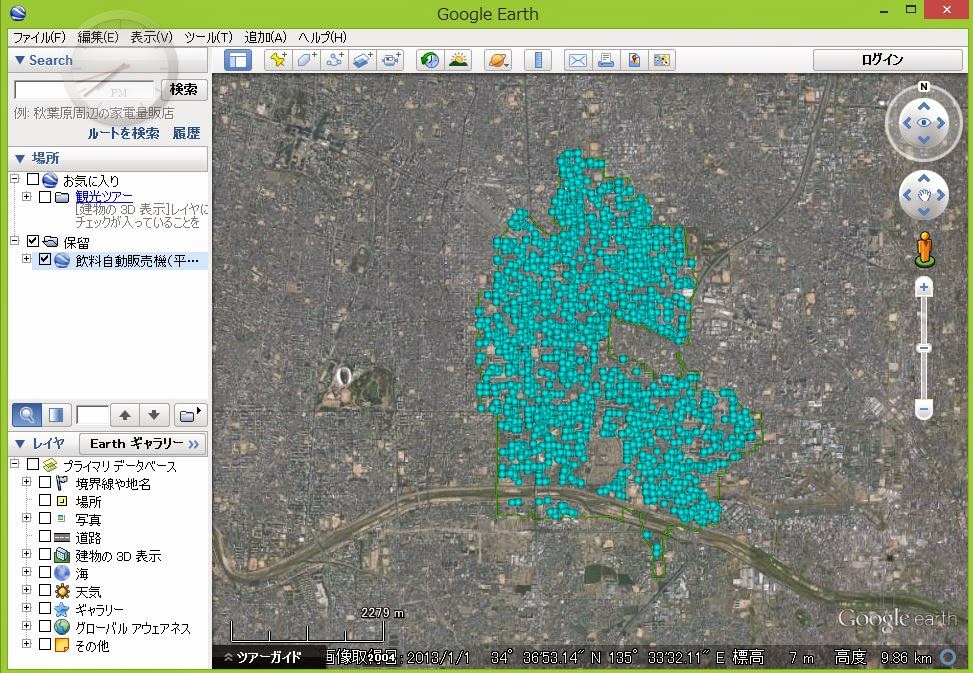This screenshot has width=973, height=673.
Task: Check the 観光ツアー checkbox
Action: click(x=45, y=197)
